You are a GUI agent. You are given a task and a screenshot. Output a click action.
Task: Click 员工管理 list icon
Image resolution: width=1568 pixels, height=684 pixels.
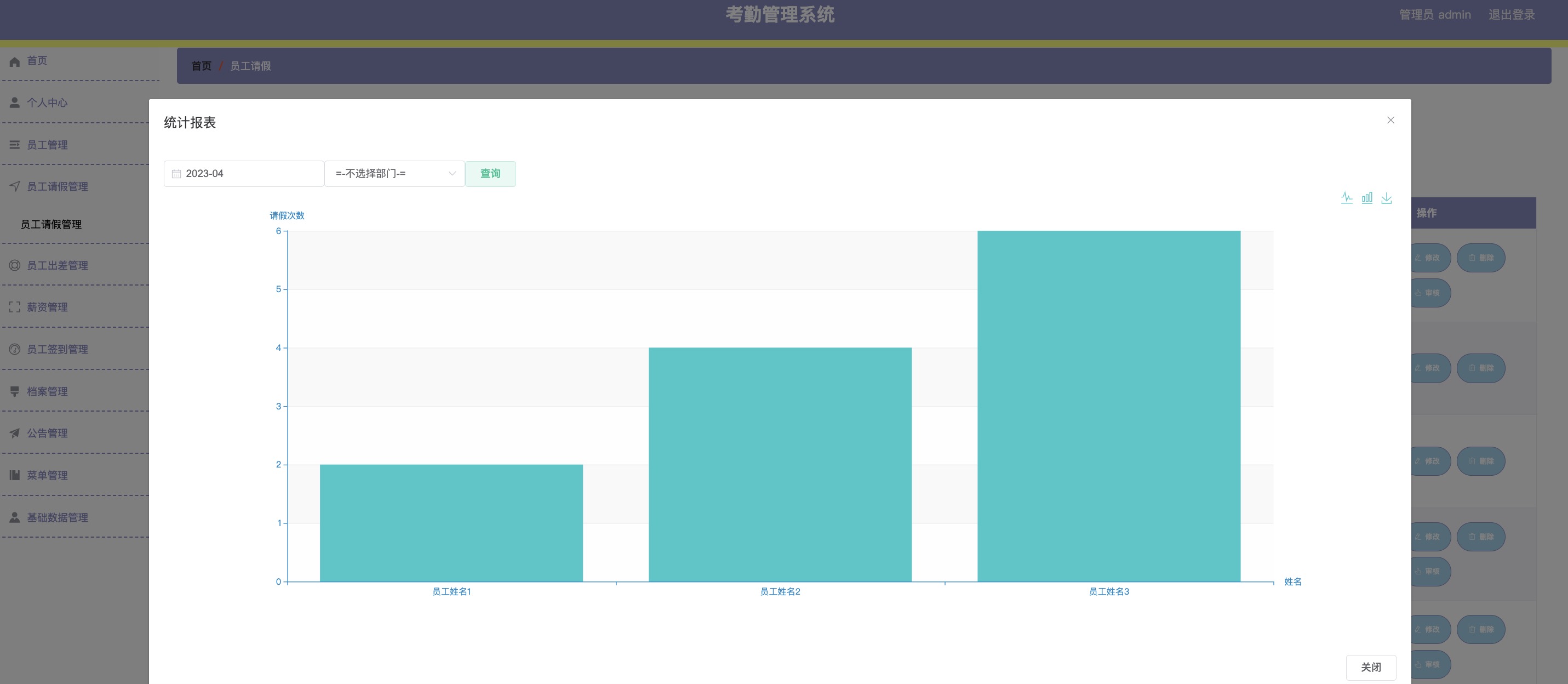(x=15, y=144)
